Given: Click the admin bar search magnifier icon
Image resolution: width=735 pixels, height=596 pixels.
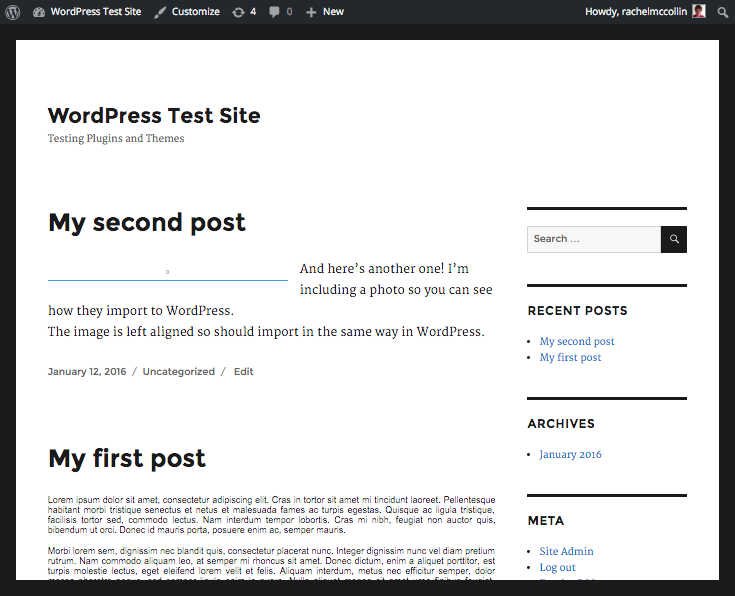Looking at the screenshot, I should coord(722,12).
